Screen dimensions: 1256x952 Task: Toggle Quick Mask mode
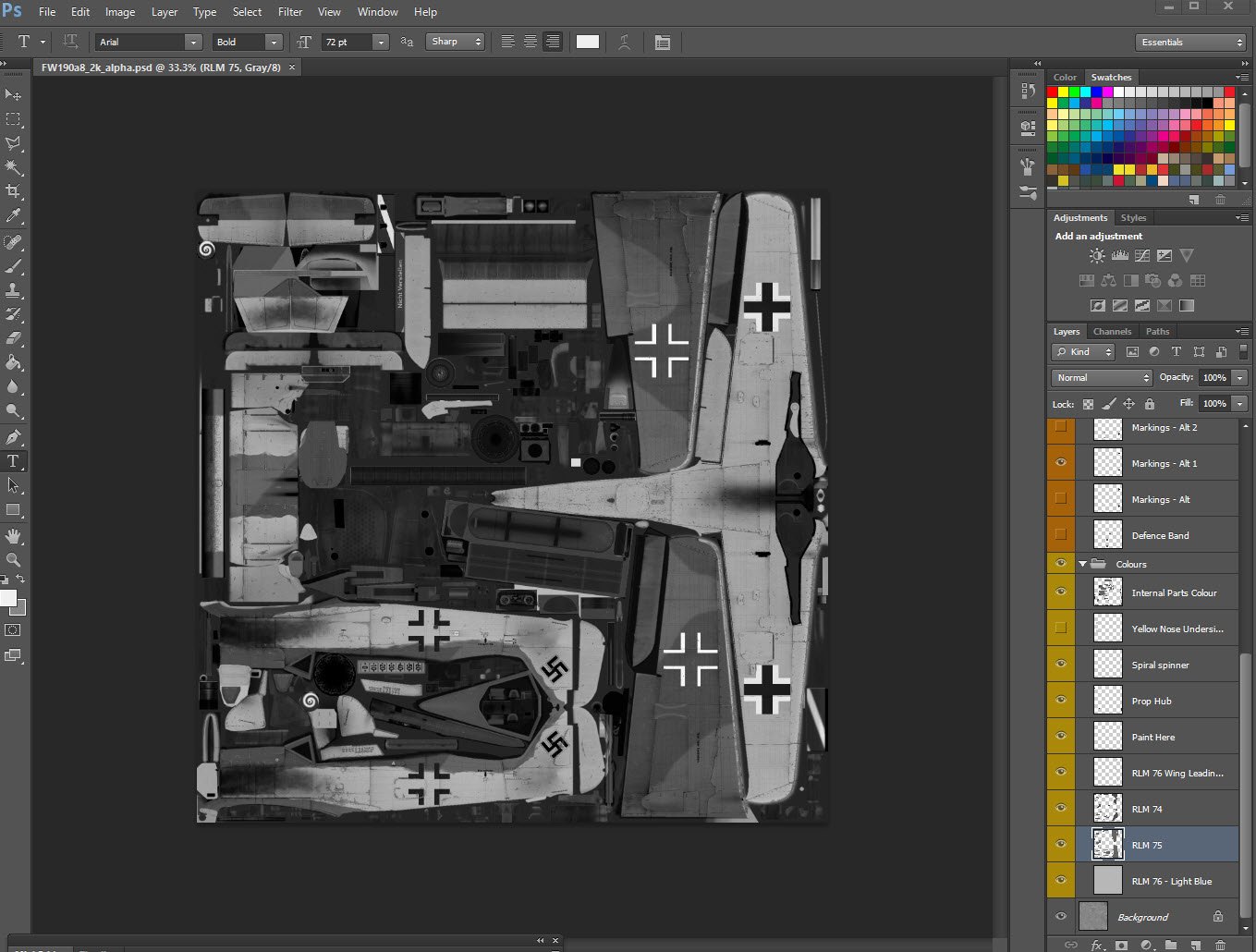pos(13,630)
